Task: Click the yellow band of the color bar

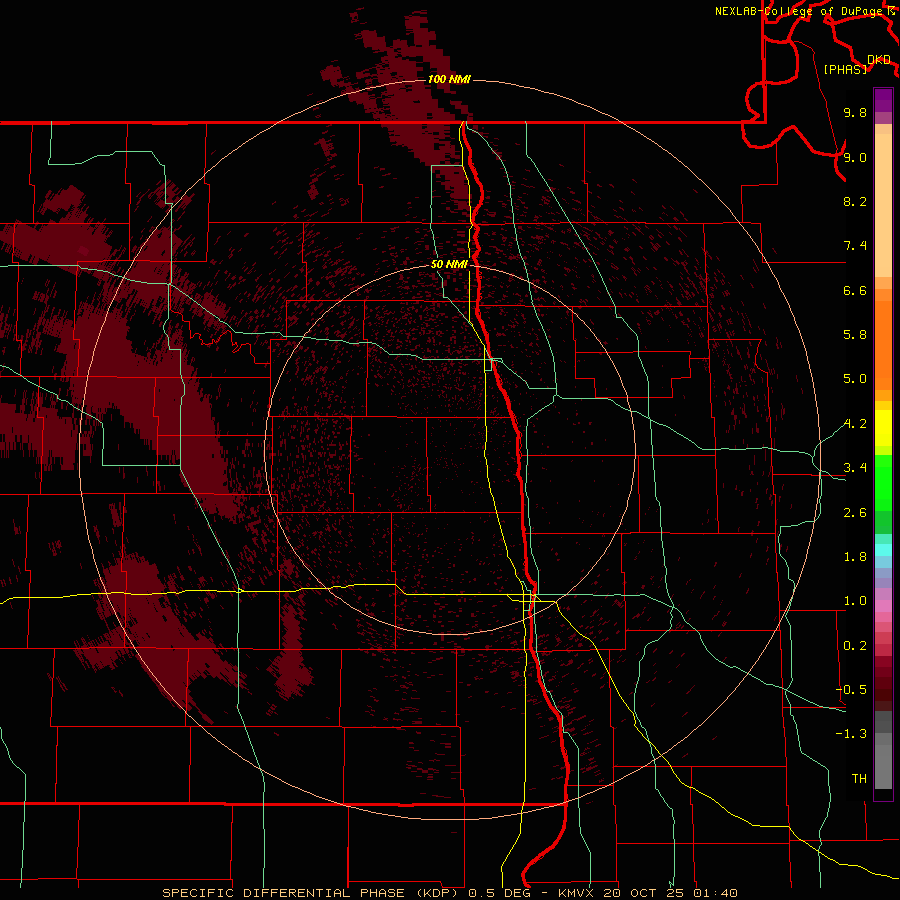Action: [x=883, y=428]
